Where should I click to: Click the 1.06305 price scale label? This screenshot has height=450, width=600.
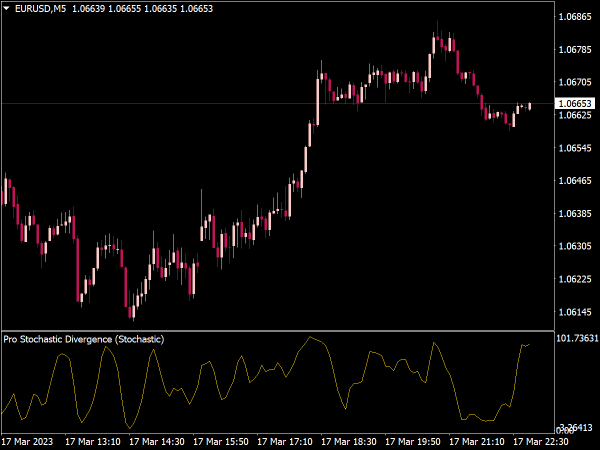[575, 246]
